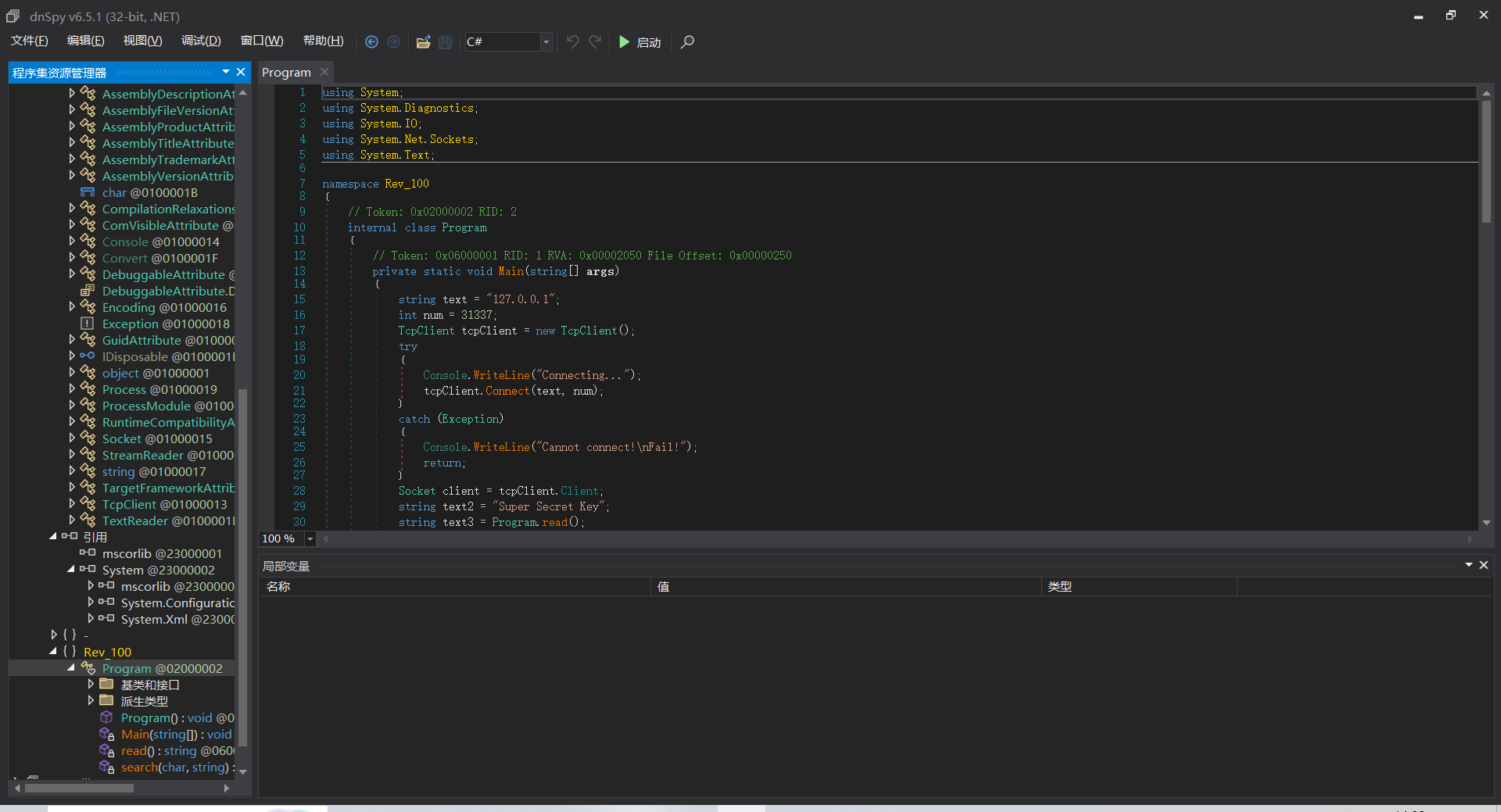Click the 类型 column header
The width and height of the screenshot is (1501, 812).
(x=1139, y=586)
